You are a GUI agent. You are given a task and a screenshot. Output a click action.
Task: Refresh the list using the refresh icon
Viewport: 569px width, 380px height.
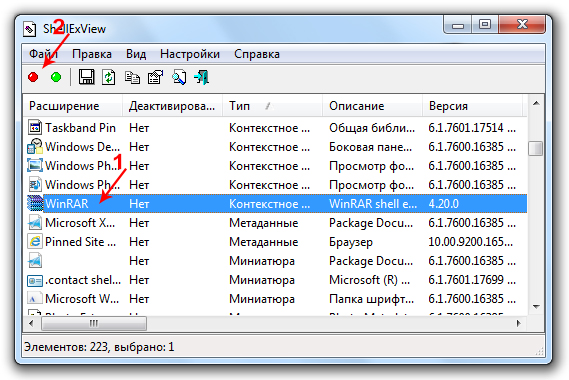[x=109, y=77]
